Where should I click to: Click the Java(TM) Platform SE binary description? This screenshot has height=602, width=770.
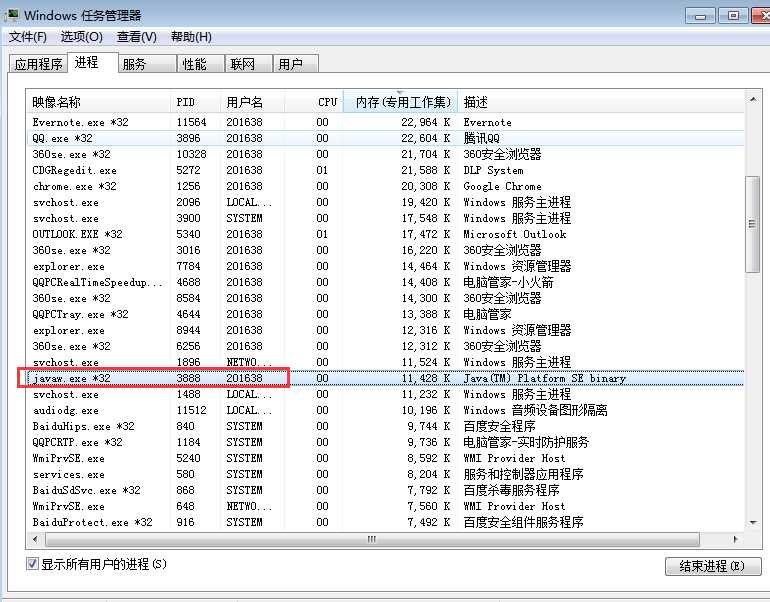[x=545, y=378]
